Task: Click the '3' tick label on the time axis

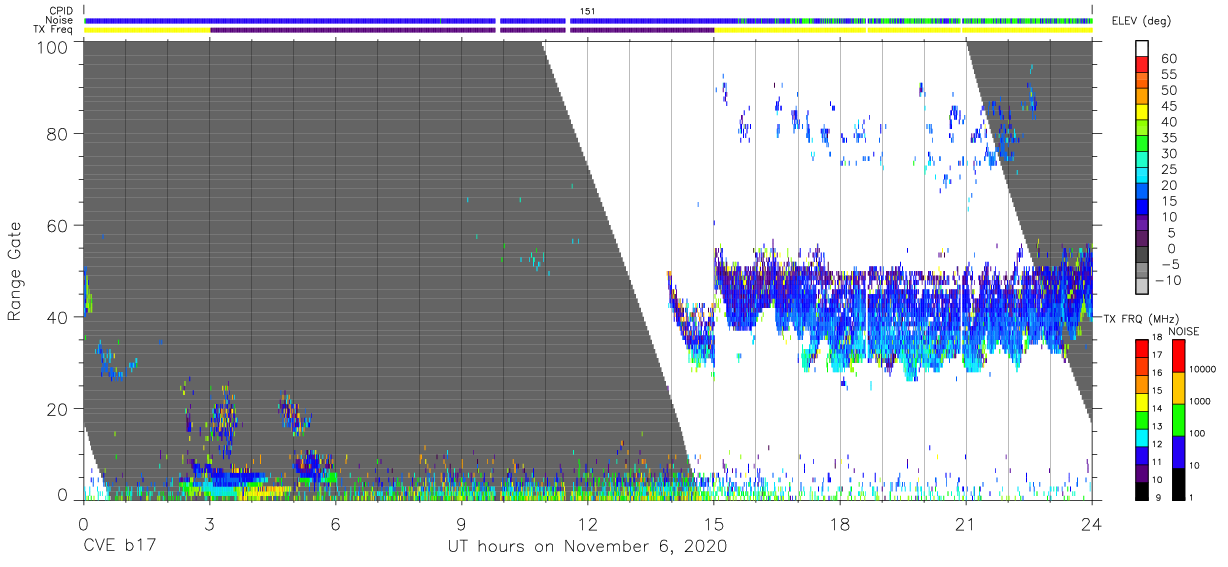Action: coord(209,523)
